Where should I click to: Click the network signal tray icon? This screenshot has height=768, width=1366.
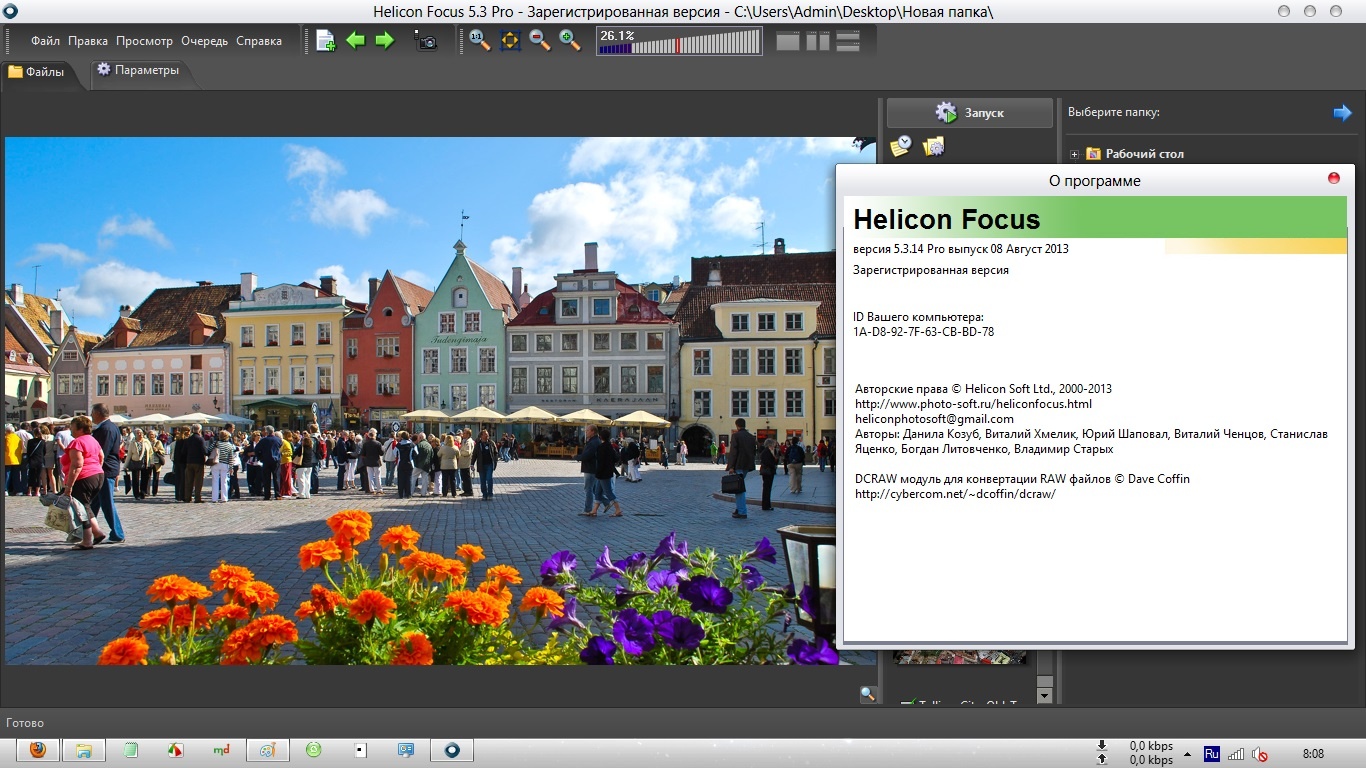click(x=1236, y=754)
